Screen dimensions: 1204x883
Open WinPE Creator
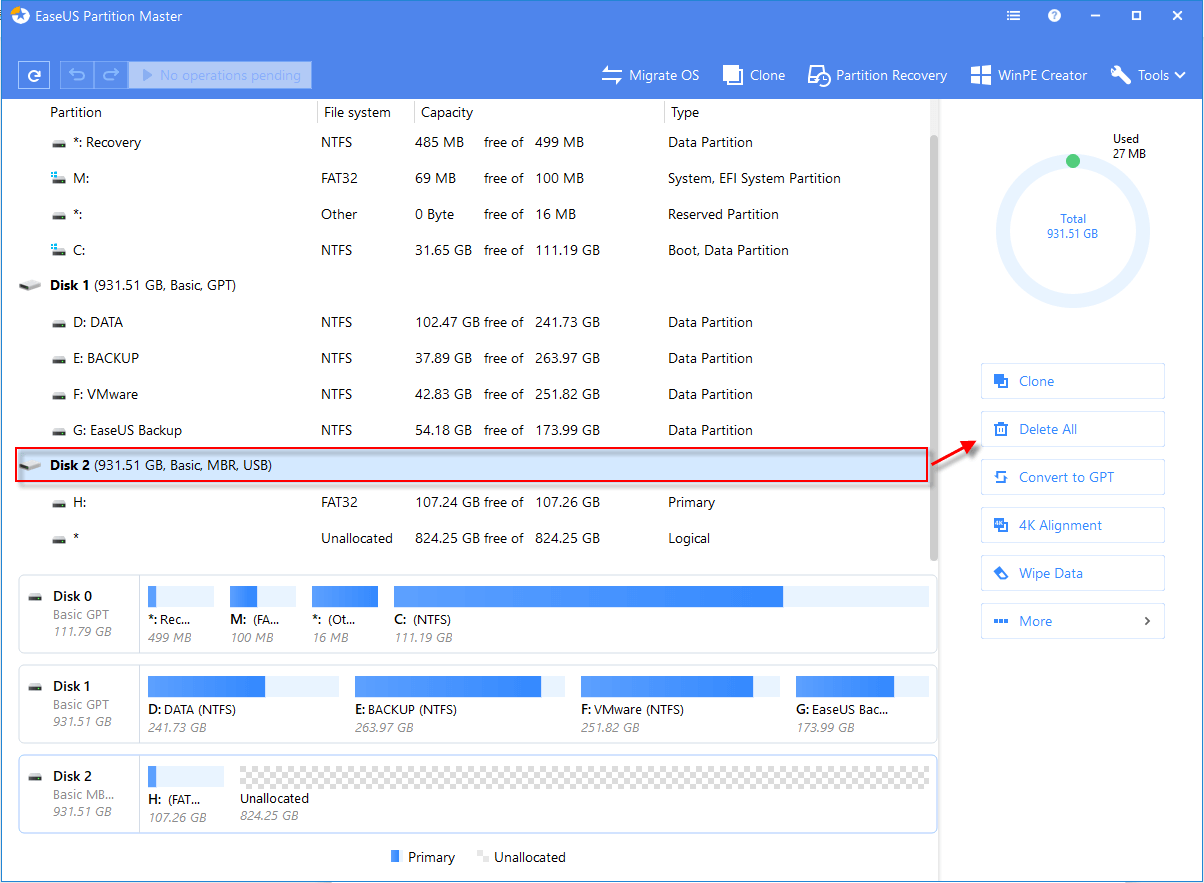1028,75
